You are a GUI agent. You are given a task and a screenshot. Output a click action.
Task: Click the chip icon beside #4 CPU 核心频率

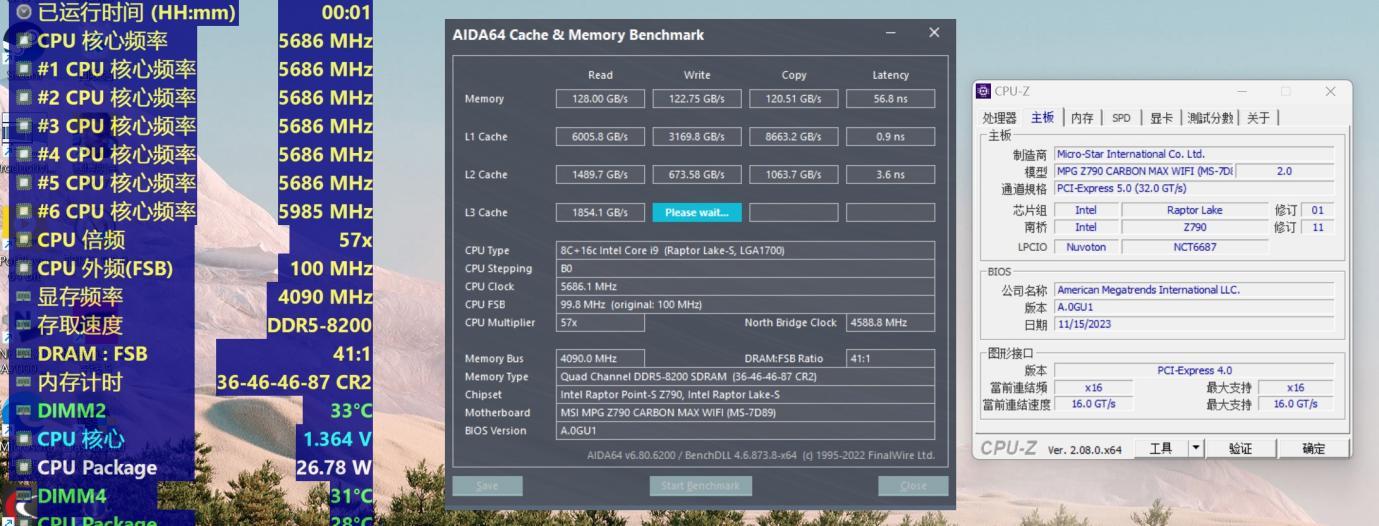point(24,155)
